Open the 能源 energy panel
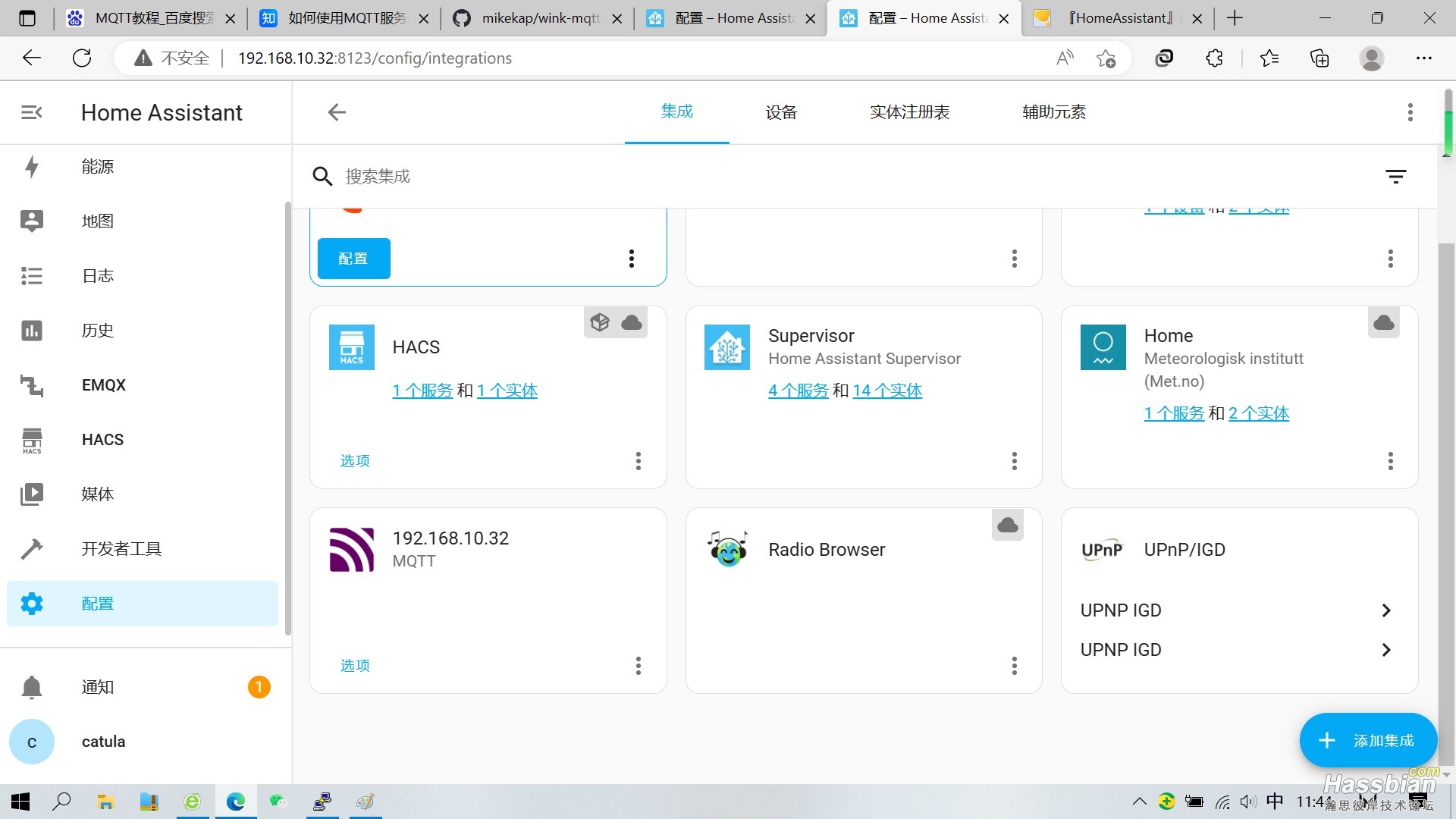Image resolution: width=1456 pixels, height=819 pixels. [143, 167]
